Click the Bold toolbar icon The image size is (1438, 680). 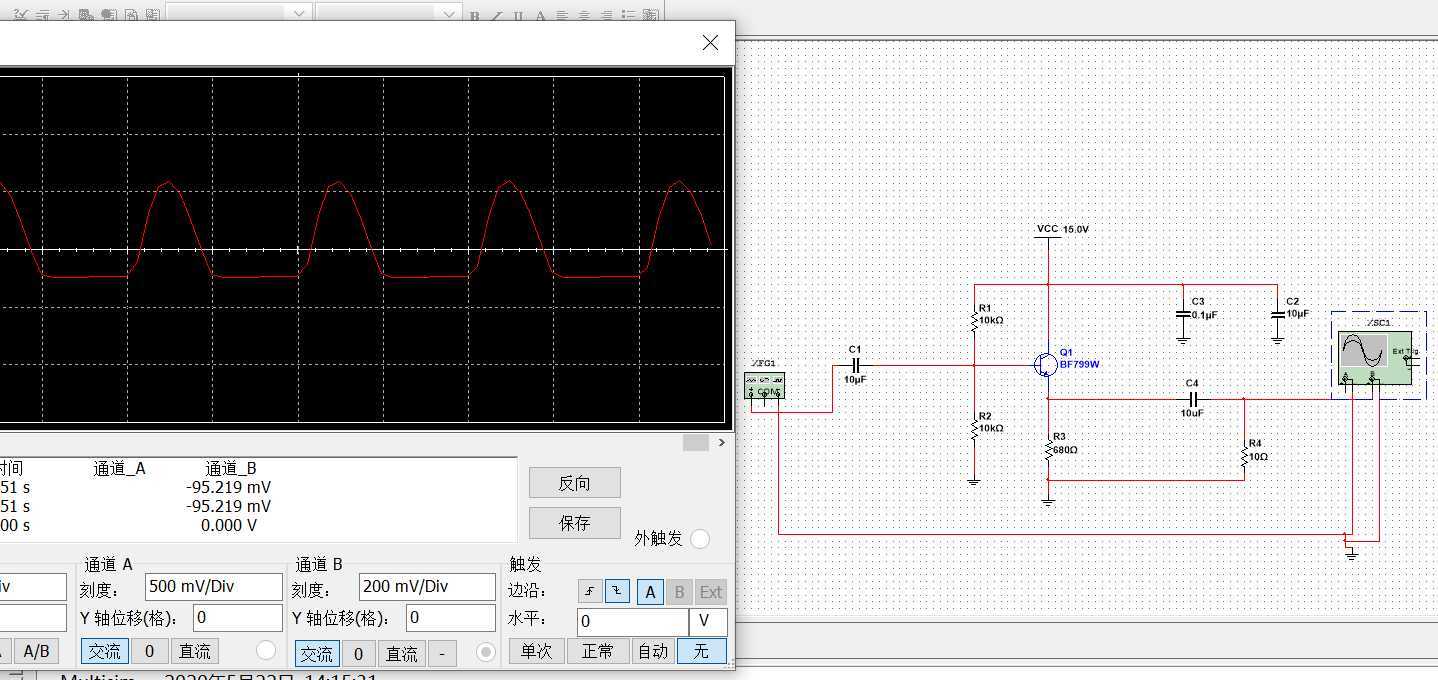475,15
